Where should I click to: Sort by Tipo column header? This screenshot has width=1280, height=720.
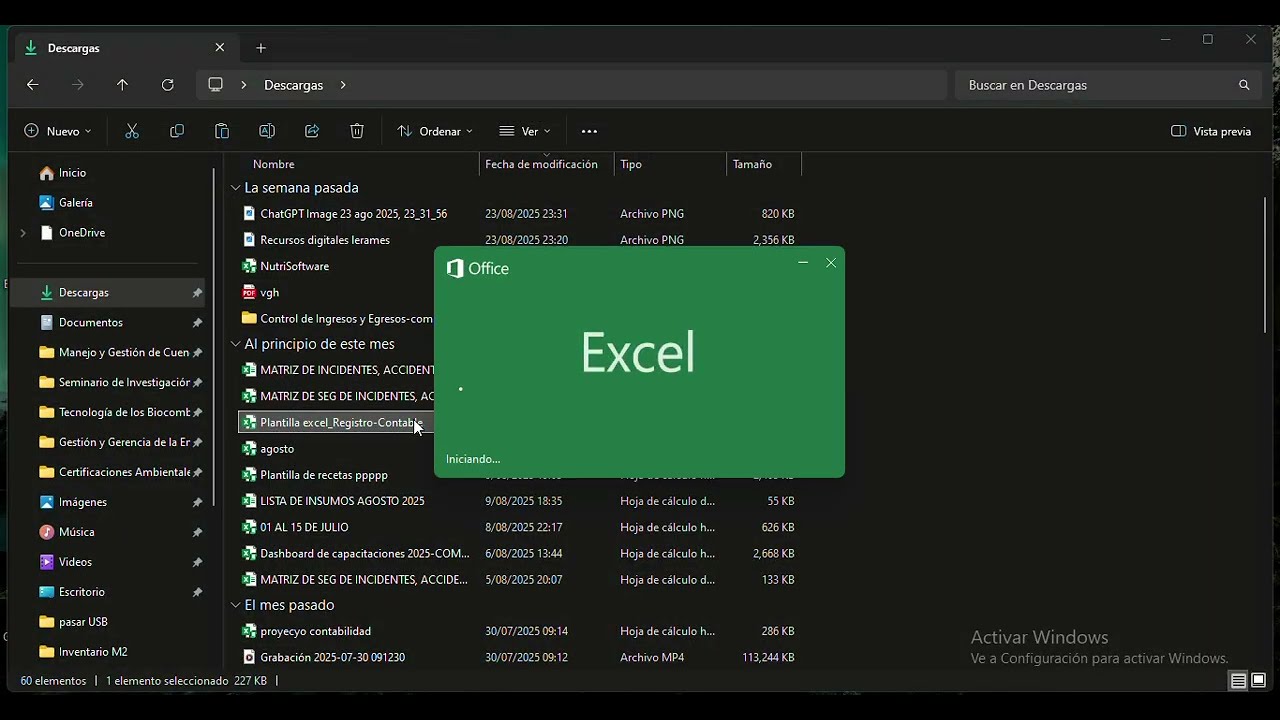click(631, 164)
